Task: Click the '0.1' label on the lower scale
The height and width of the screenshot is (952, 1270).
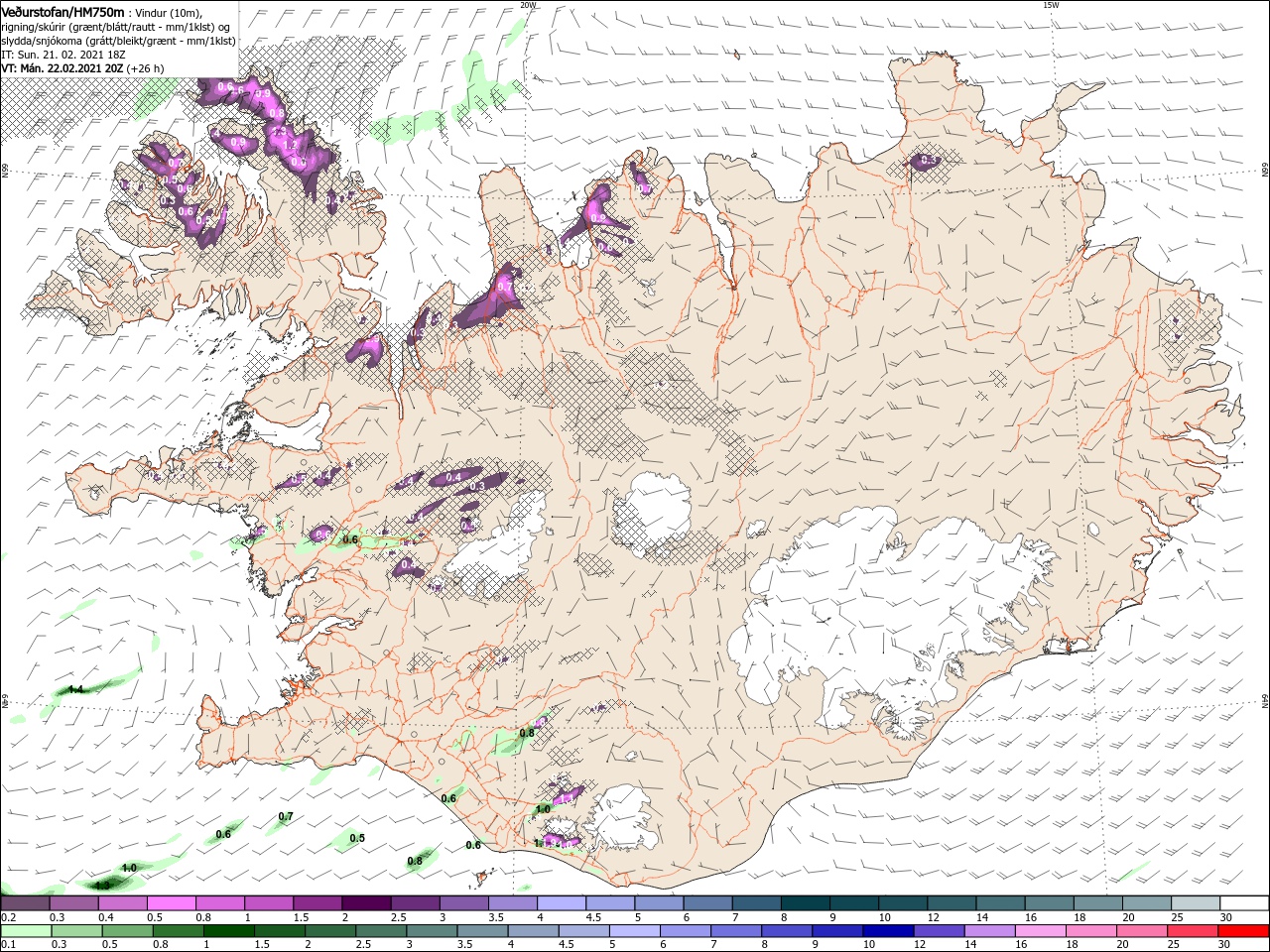Action: (x=8, y=945)
